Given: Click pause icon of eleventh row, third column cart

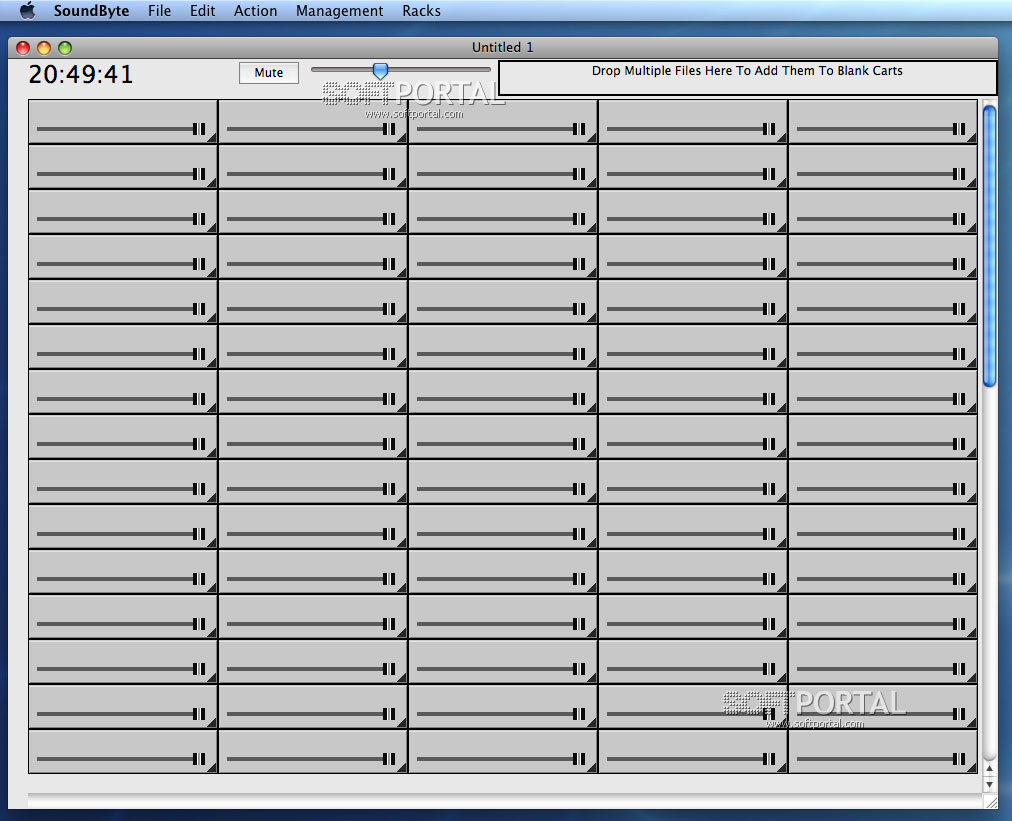Looking at the screenshot, I should pos(579,579).
